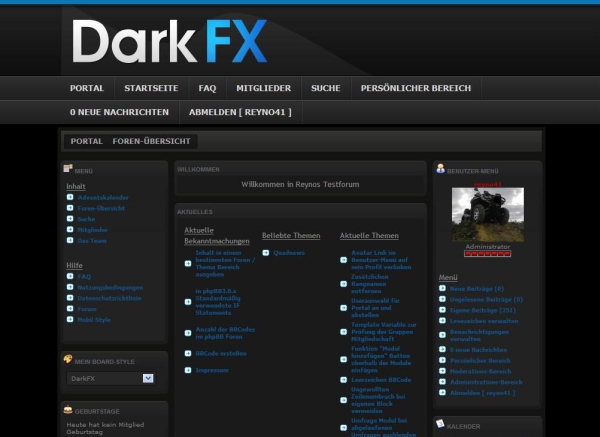Open the Mitglieder menu item
600x437 pixels.
pos(257,88)
